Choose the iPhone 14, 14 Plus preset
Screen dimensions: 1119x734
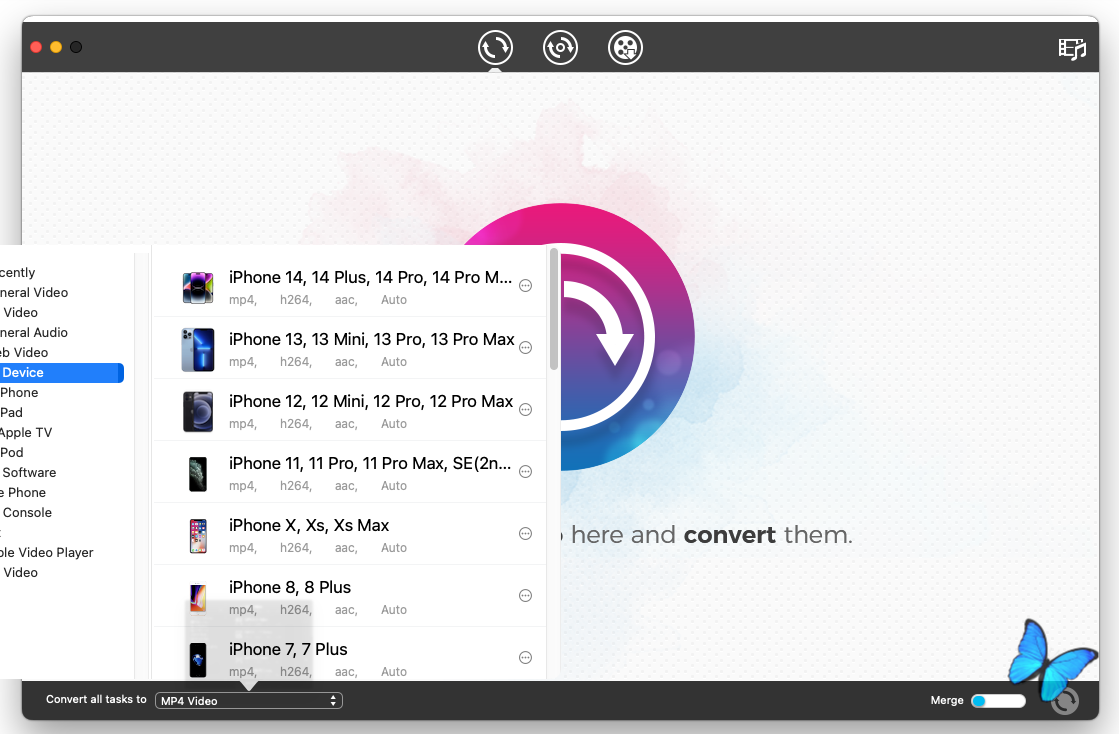click(x=350, y=286)
